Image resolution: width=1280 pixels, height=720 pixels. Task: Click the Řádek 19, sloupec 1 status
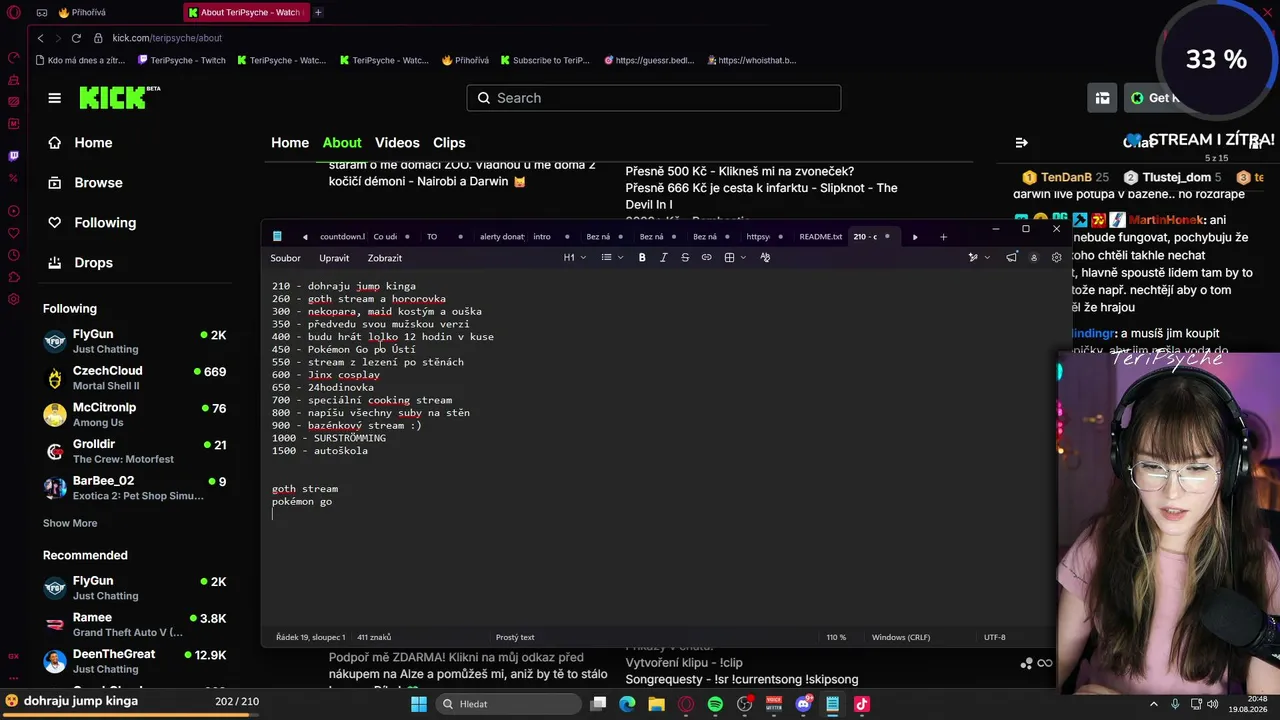click(x=310, y=637)
